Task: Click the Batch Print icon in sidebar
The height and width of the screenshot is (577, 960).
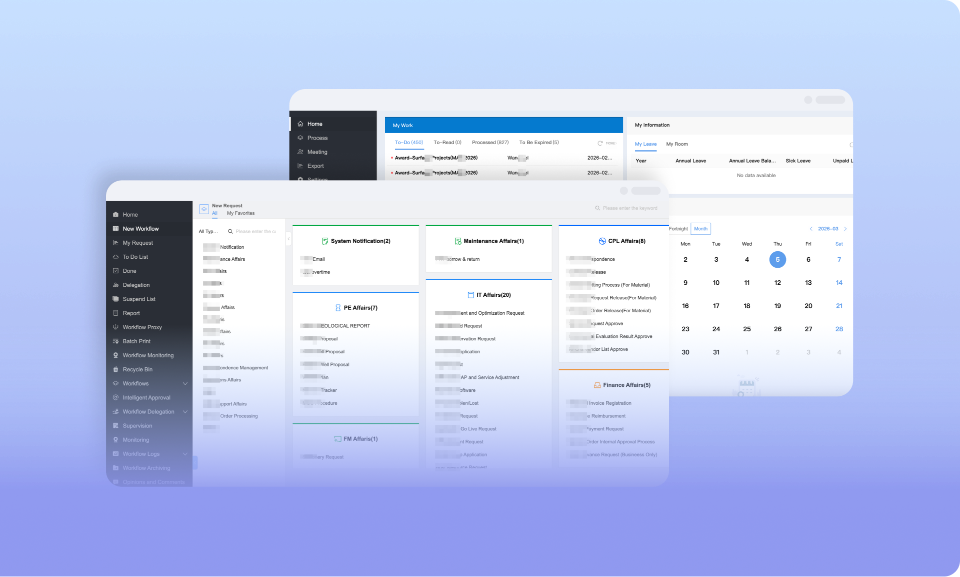Action: (x=116, y=341)
